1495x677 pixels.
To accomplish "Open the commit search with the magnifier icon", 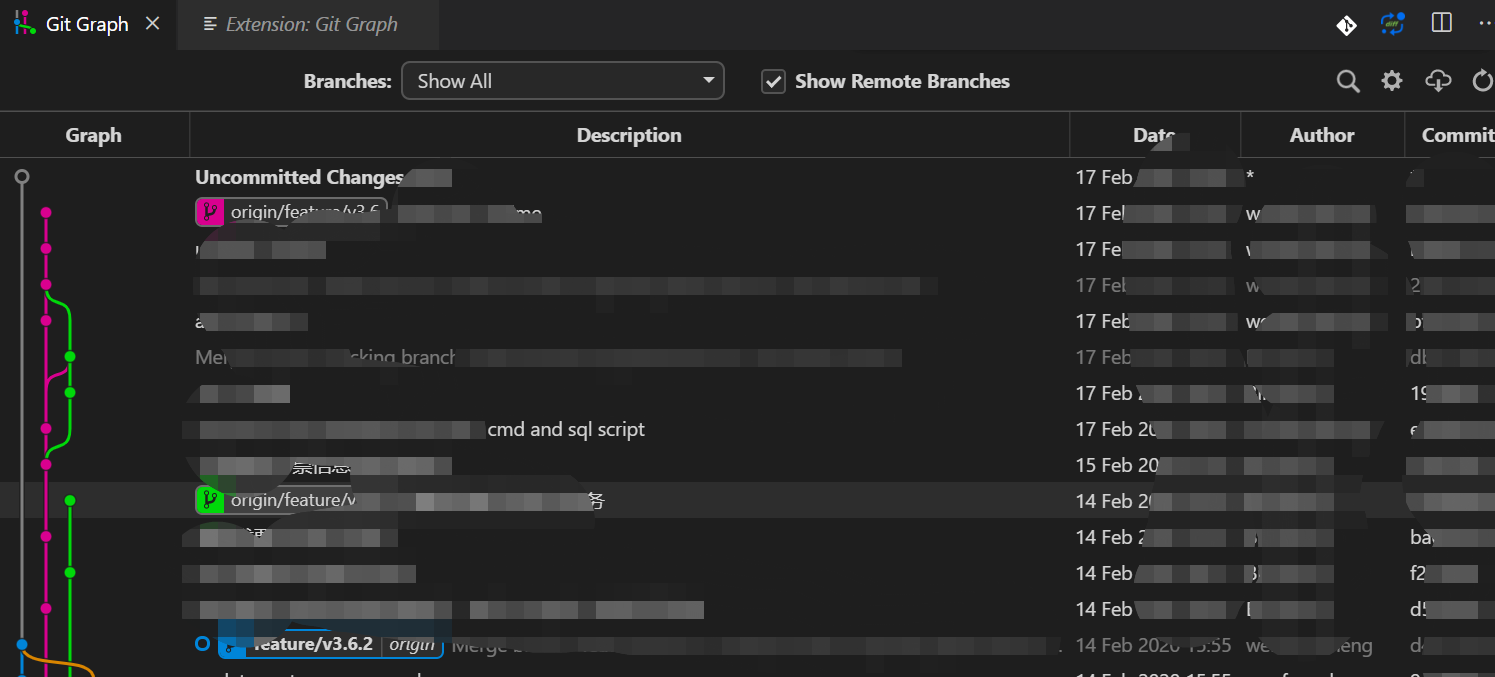I will [1347, 81].
